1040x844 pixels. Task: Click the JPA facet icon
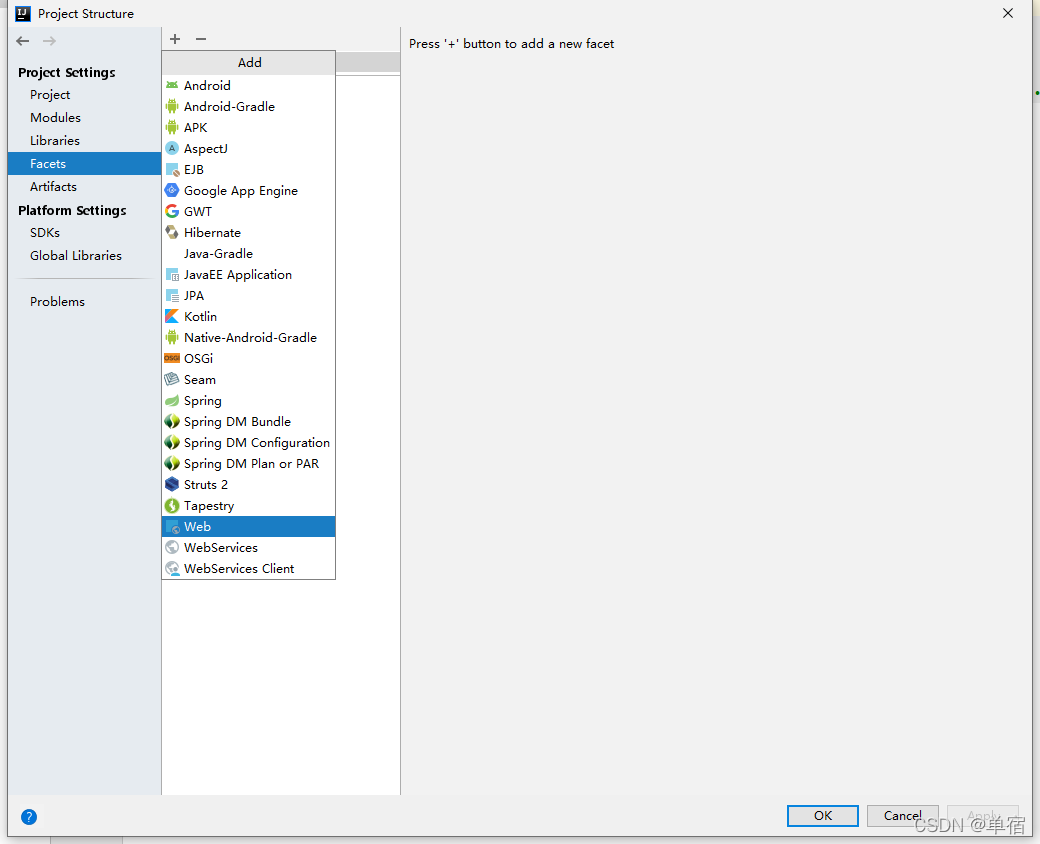(172, 295)
